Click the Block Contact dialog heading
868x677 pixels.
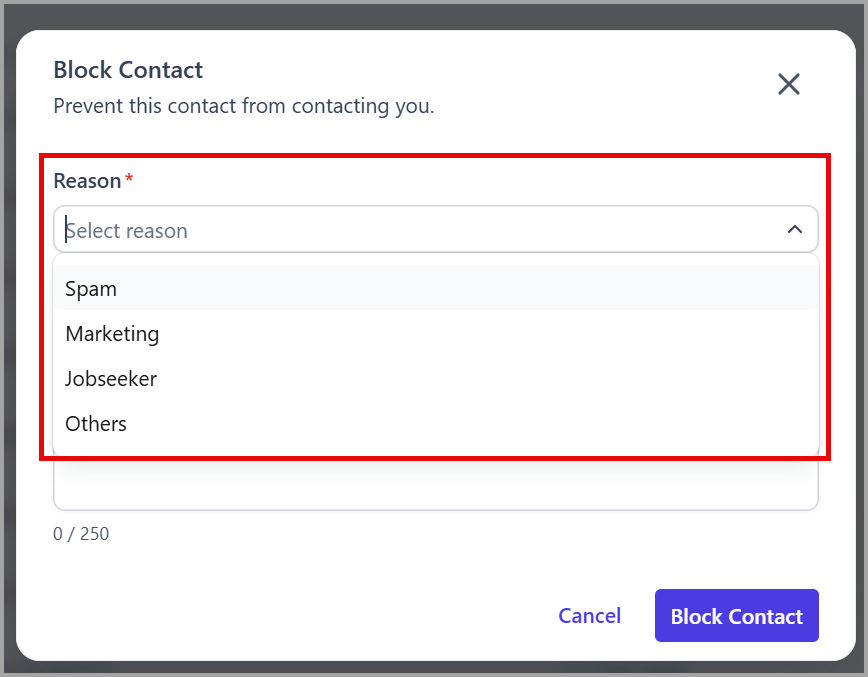point(128,70)
